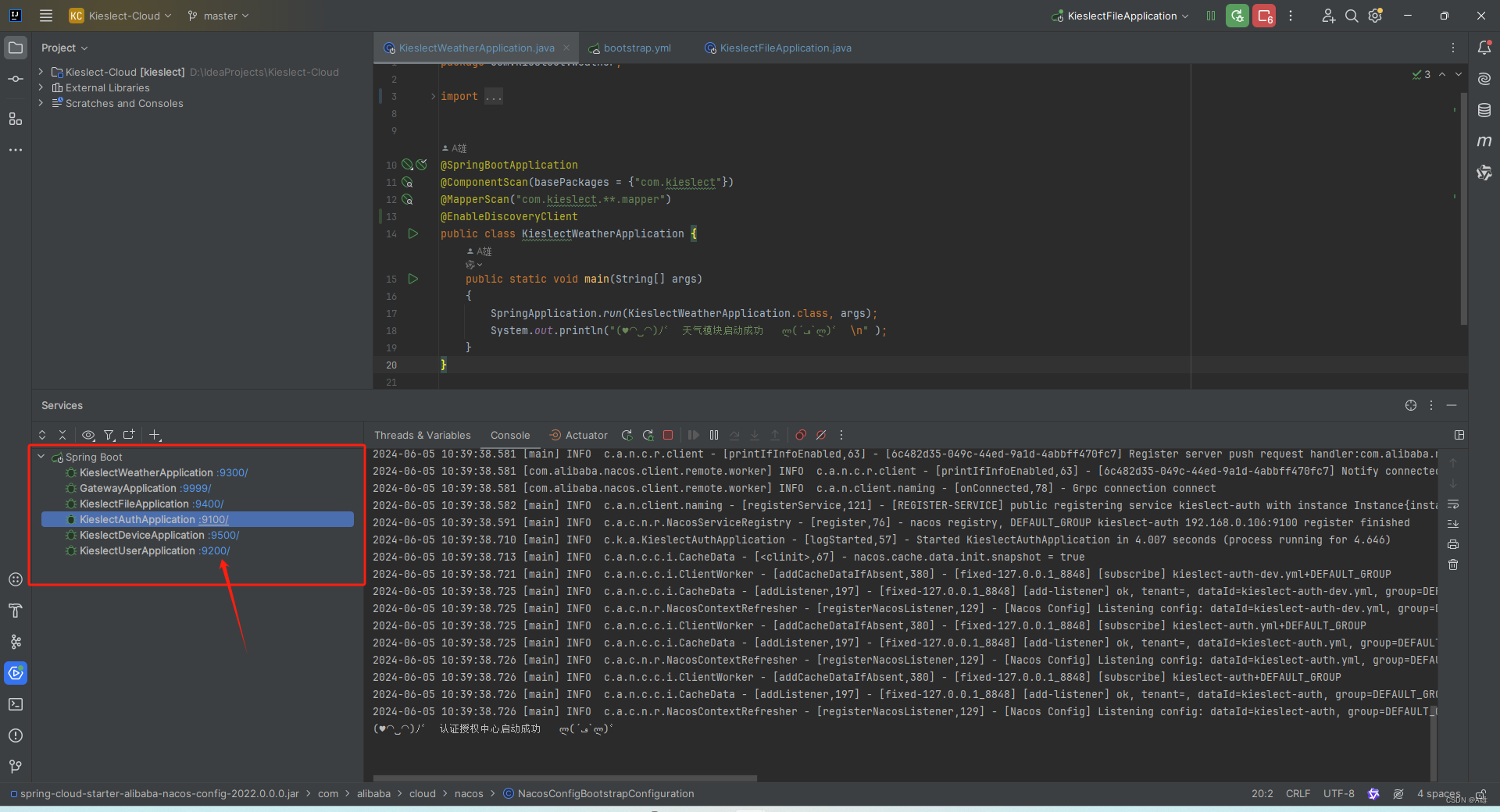1500x812 pixels.
Task: Stop the KieslectAuthApplication service
Action: 668,435
